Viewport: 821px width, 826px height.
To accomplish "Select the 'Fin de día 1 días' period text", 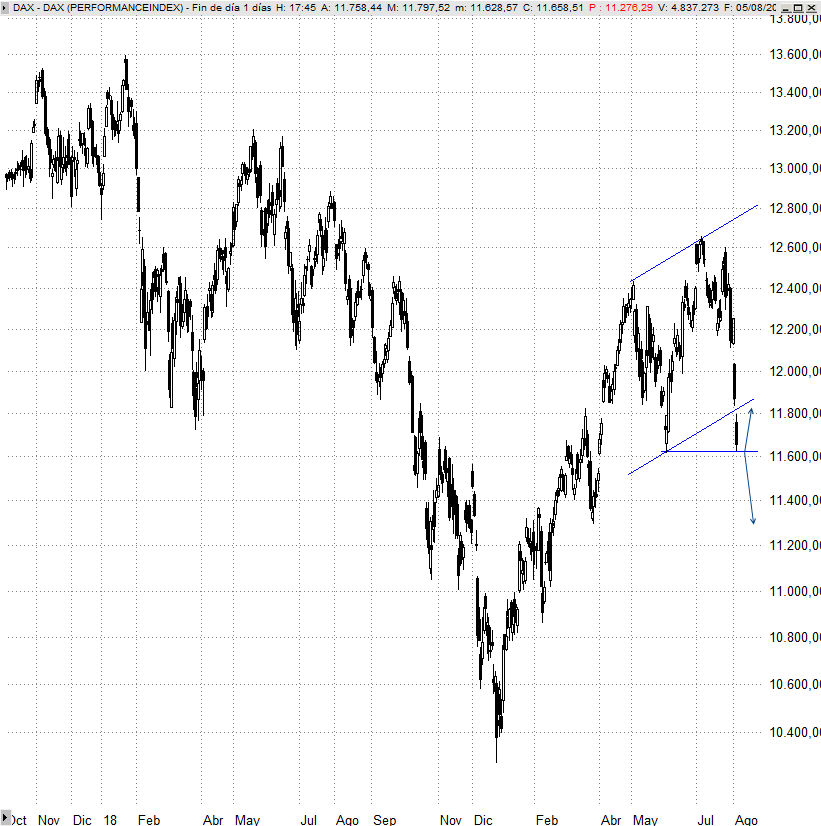I will click(x=232, y=7).
